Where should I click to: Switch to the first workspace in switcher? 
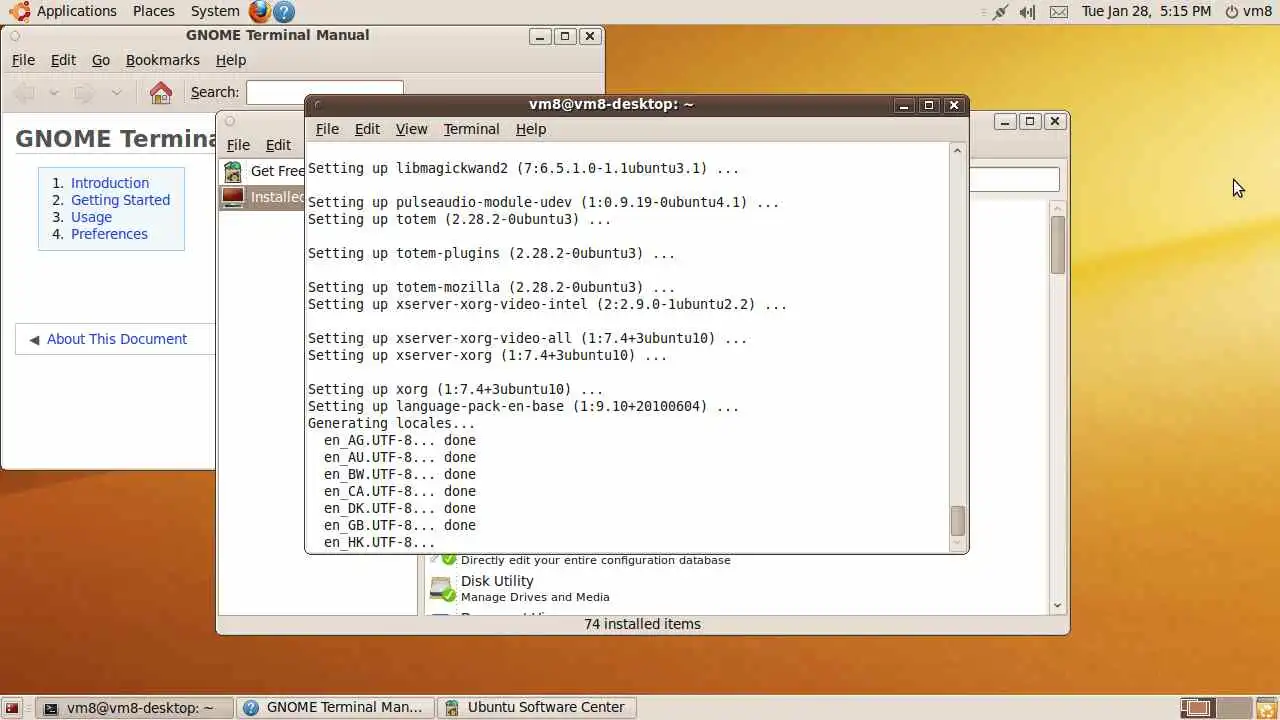pyautogui.click(x=1197, y=708)
